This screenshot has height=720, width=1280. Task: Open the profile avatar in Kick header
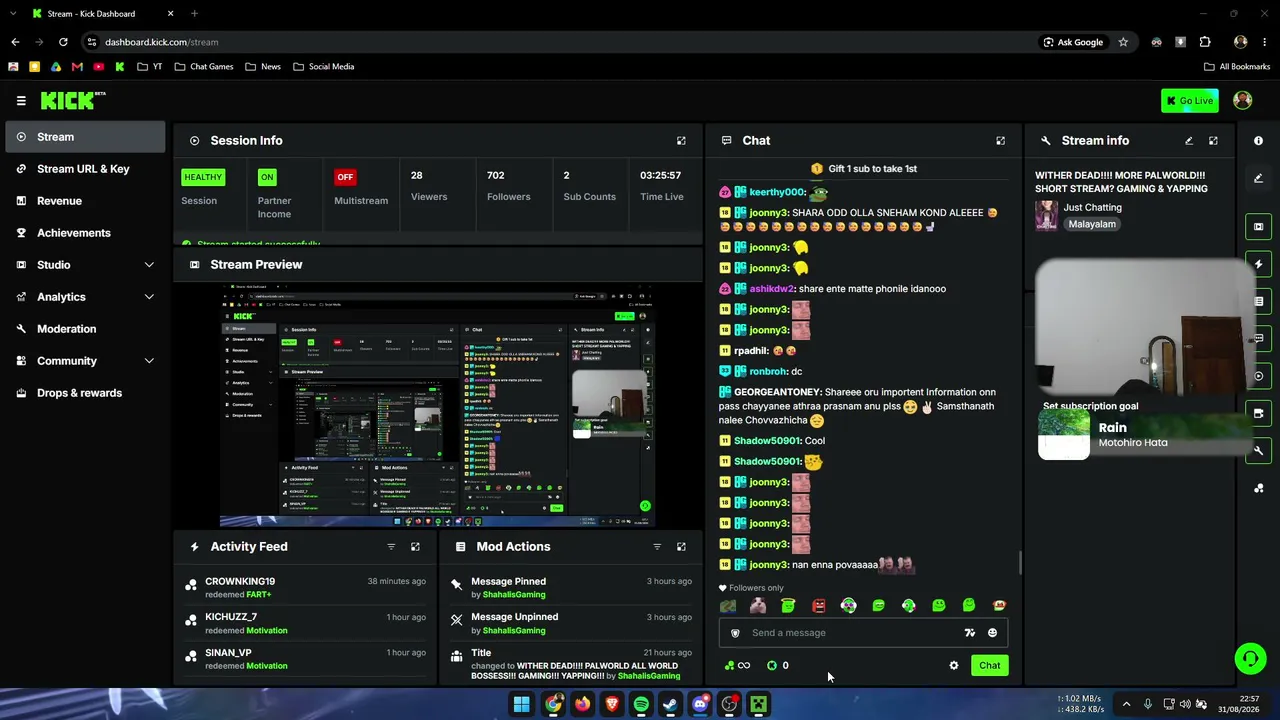tap(1243, 100)
